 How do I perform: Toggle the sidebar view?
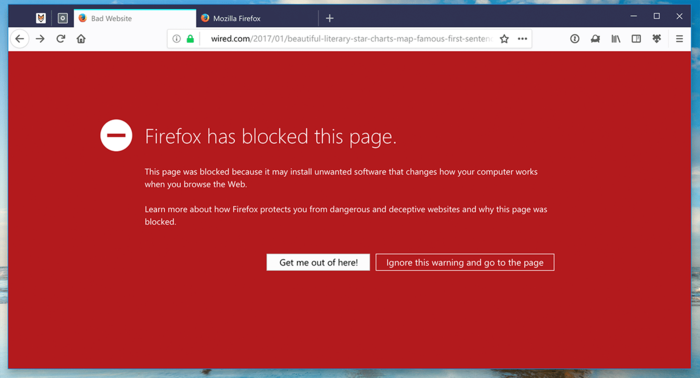click(636, 39)
